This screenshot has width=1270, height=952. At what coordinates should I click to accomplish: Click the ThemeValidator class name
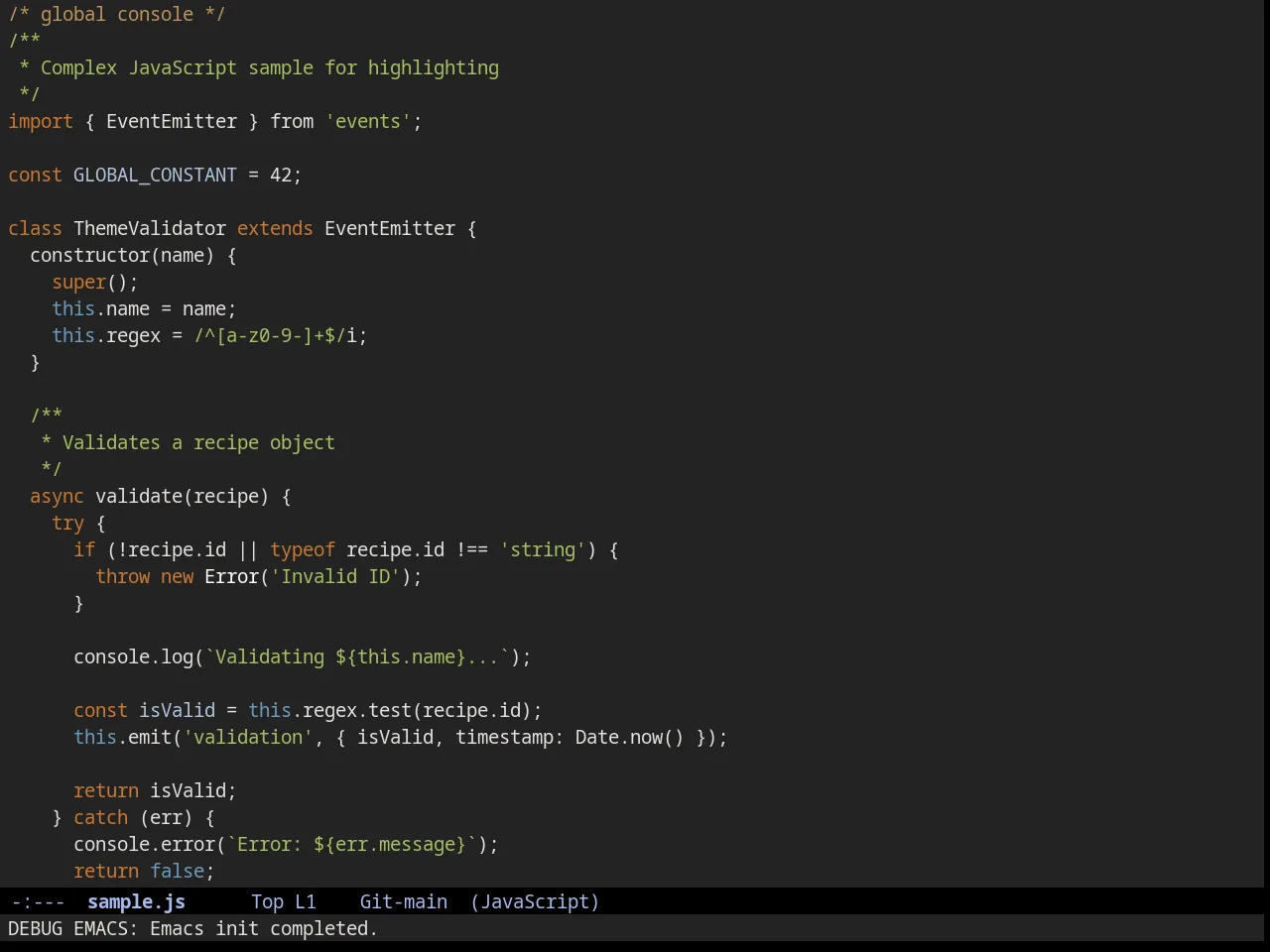point(150,228)
